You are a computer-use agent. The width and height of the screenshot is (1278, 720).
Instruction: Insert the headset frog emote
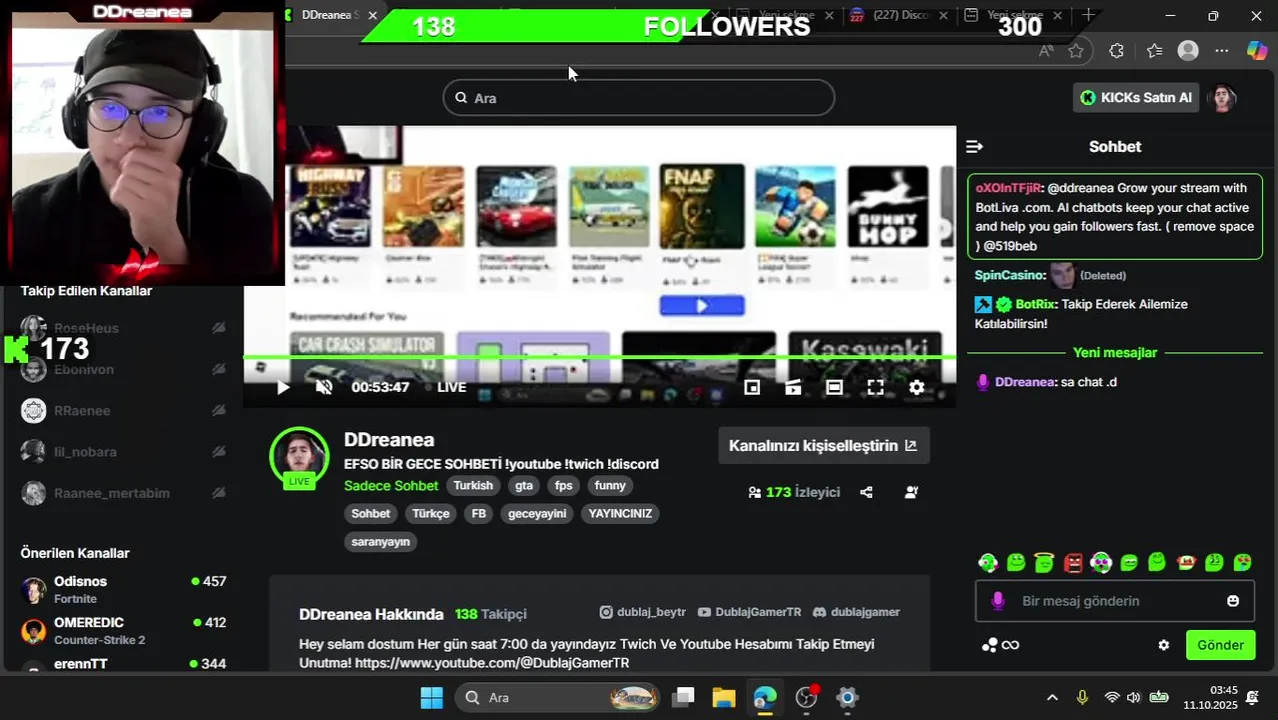[988, 562]
